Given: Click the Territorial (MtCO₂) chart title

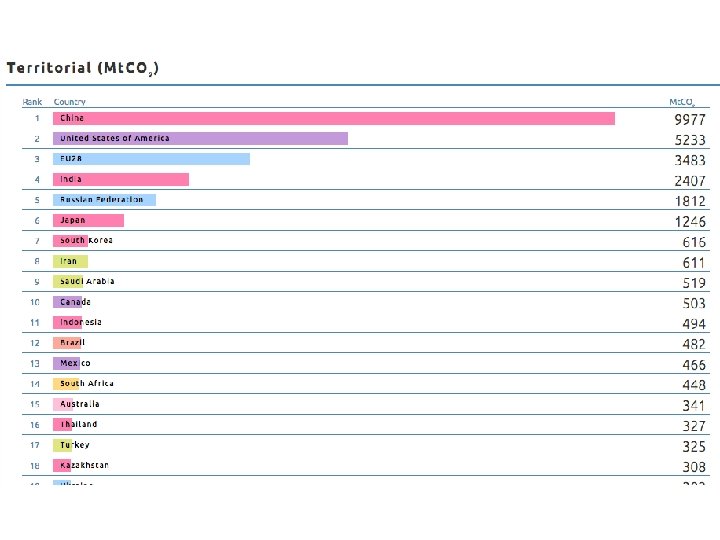Looking at the screenshot, I should 82,68.
